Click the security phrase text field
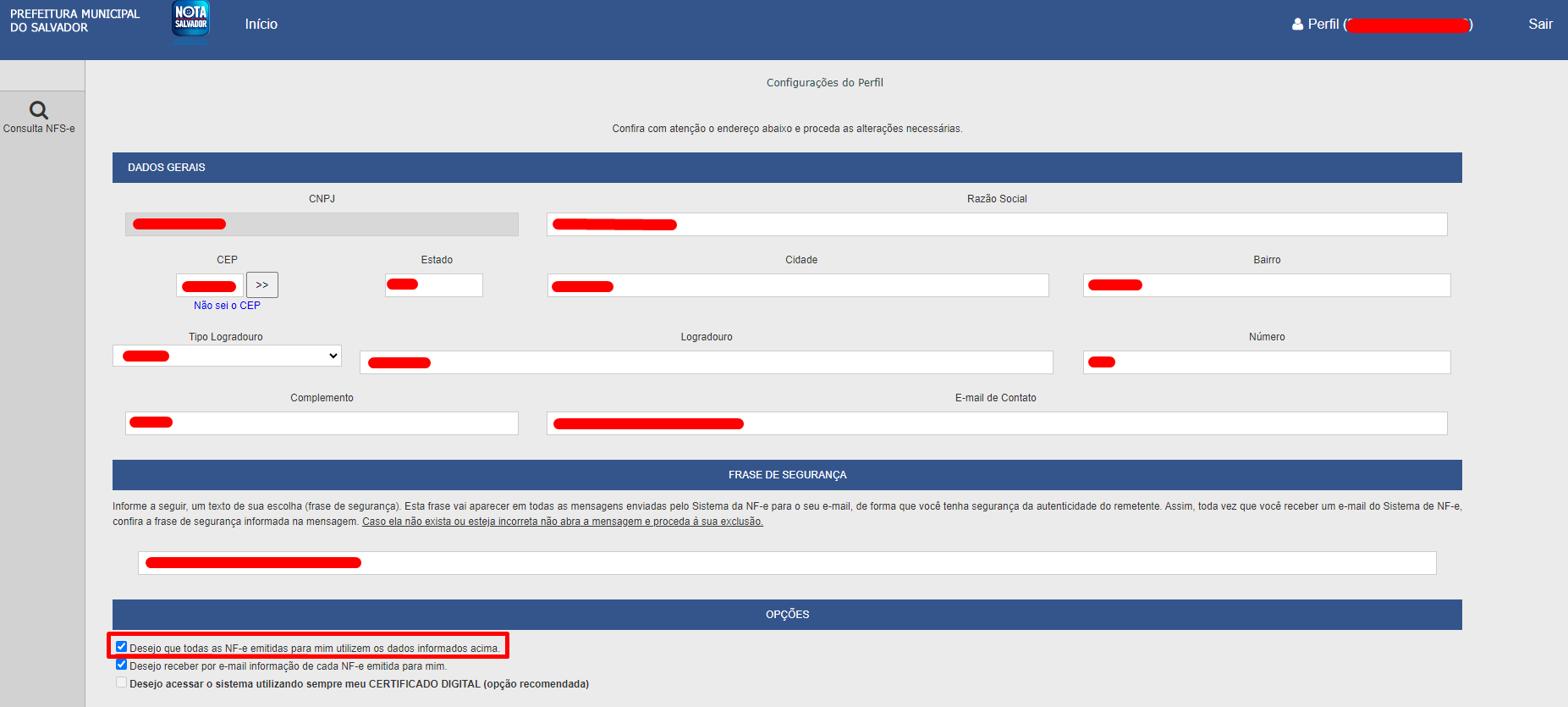Viewport: 1568px width, 707px height. click(787, 563)
